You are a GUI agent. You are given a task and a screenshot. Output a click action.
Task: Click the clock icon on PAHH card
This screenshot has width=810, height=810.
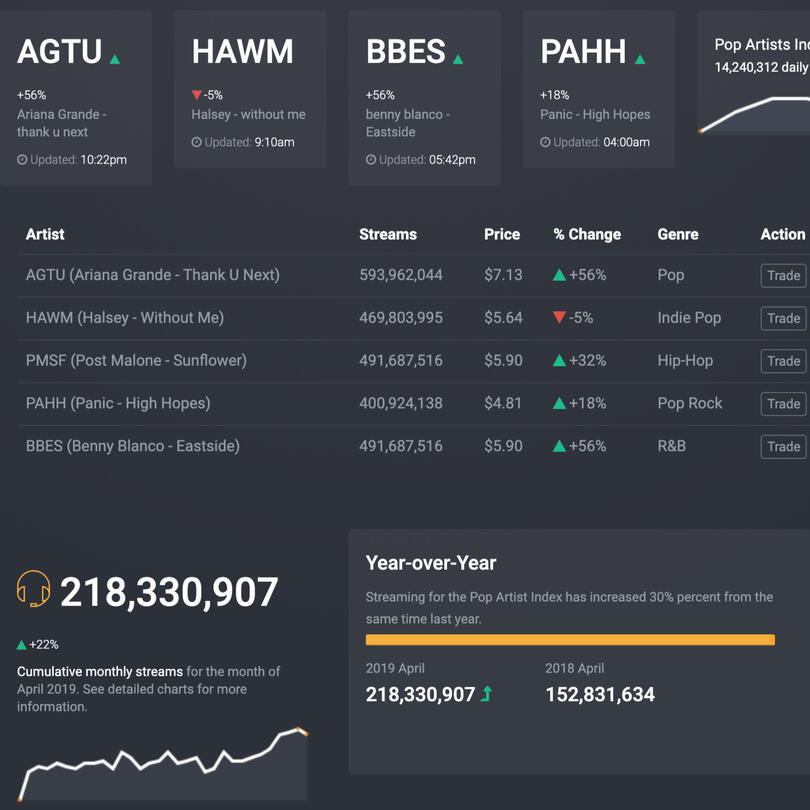(x=545, y=142)
